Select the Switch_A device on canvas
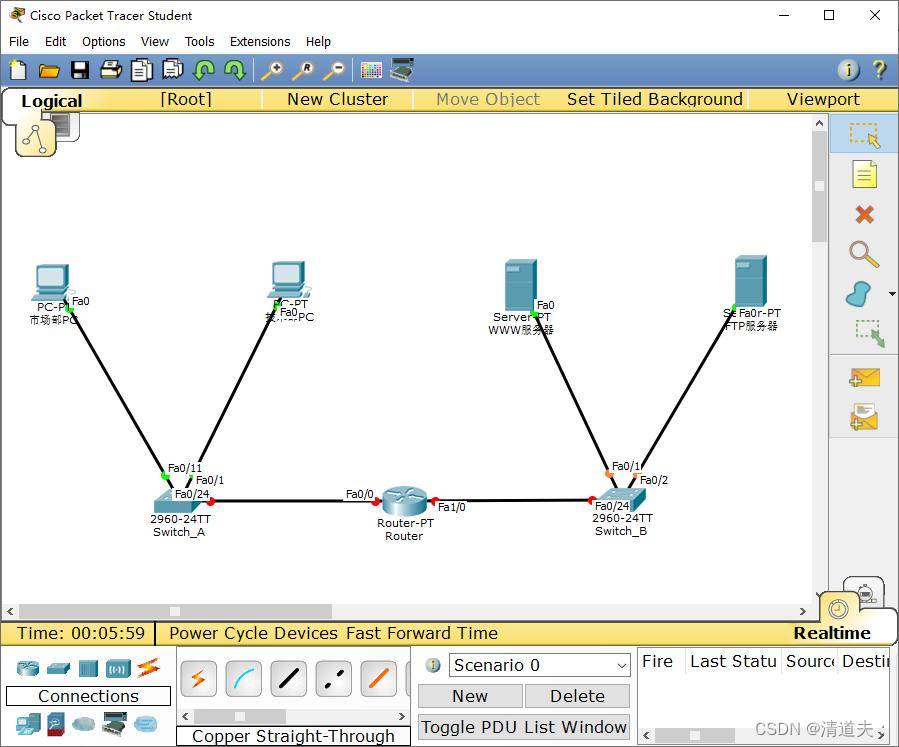 point(179,500)
